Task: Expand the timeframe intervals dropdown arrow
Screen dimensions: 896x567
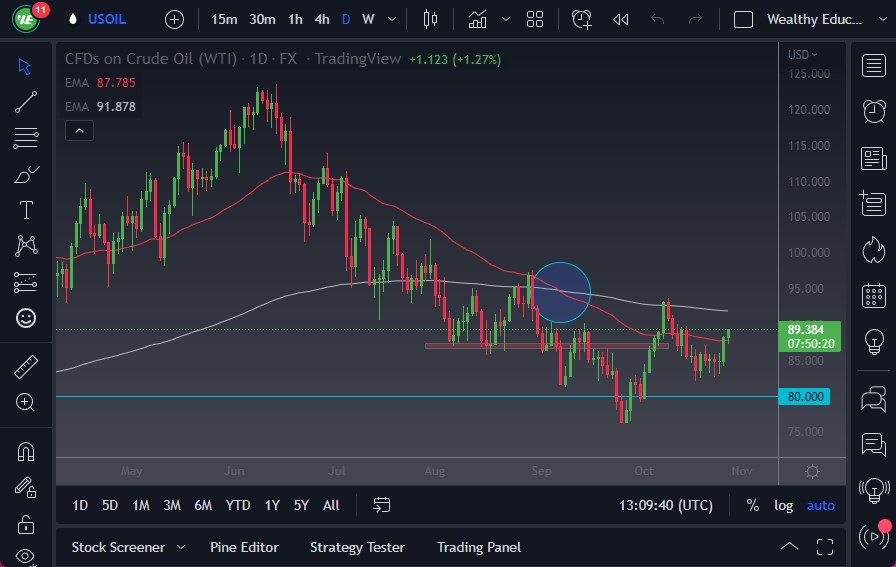Action: click(391, 19)
